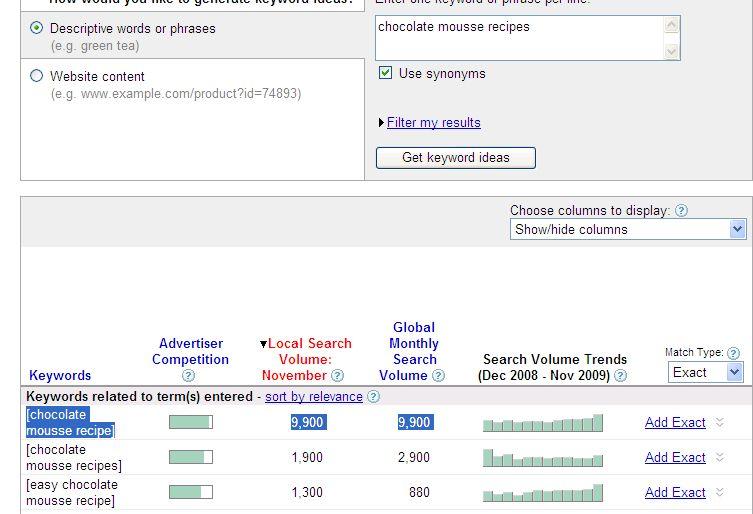Image resolution: width=753 pixels, height=514 pixels.
Task: Click help icon beside Search Volume Trends dates
Action: tap(620, 376)
